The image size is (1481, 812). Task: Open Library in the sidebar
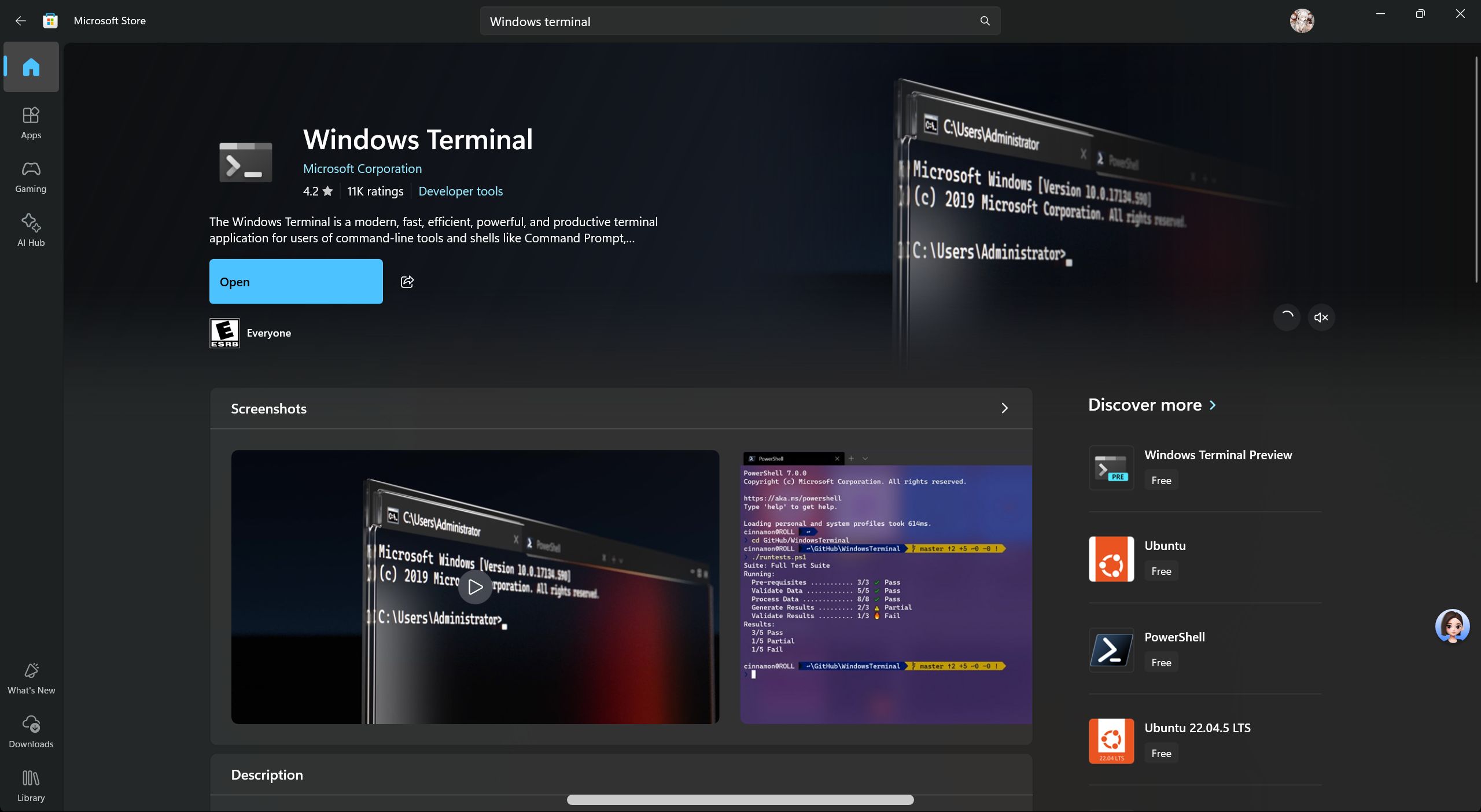coord(31,785)
